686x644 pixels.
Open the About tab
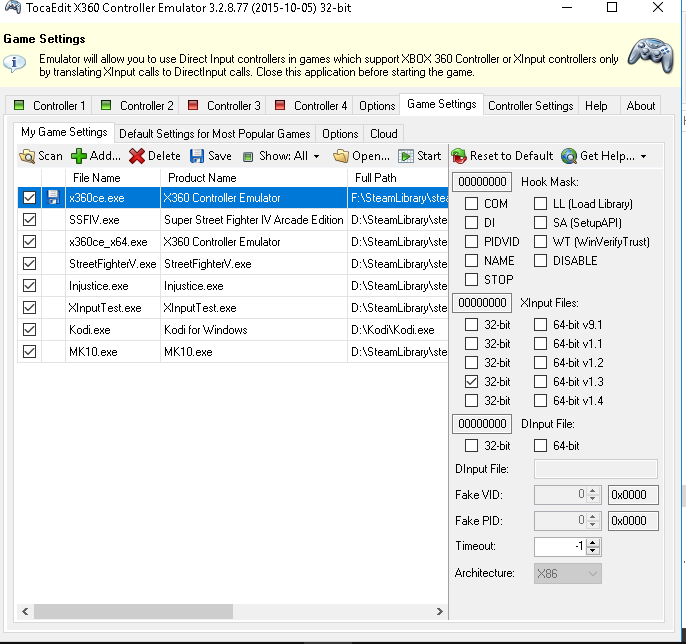640,105
